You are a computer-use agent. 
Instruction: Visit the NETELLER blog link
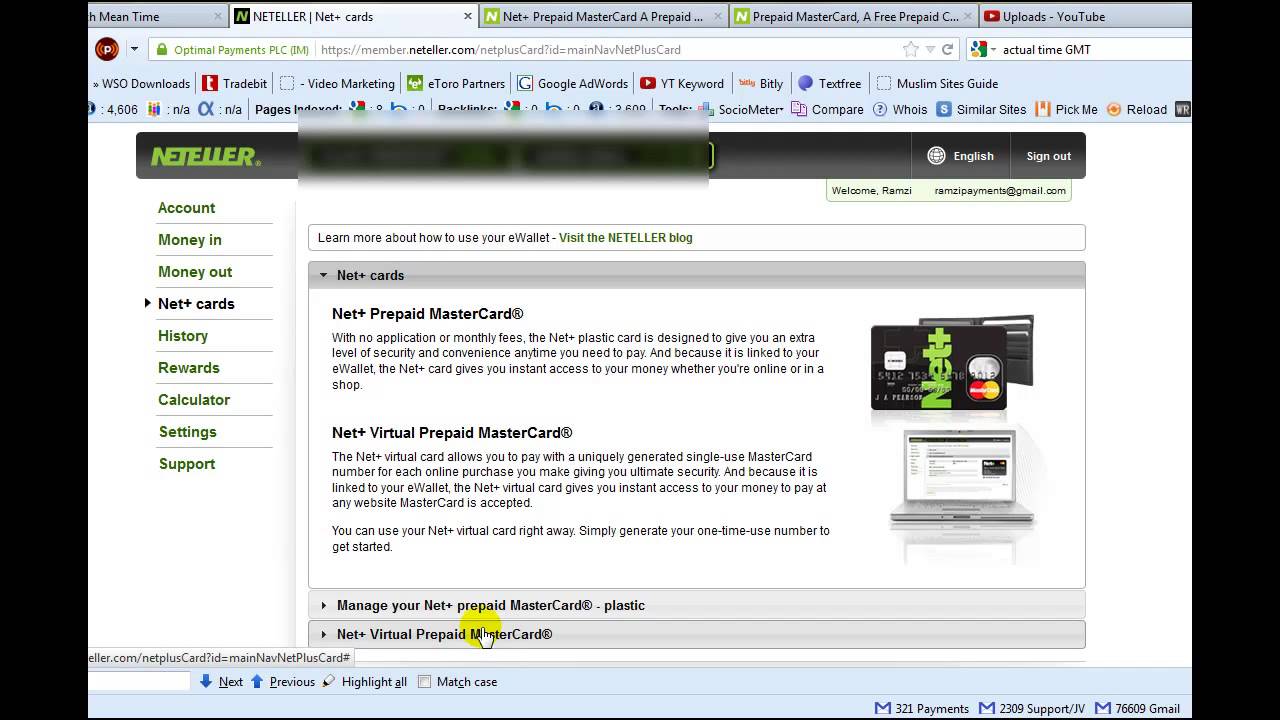click(625, 238)
